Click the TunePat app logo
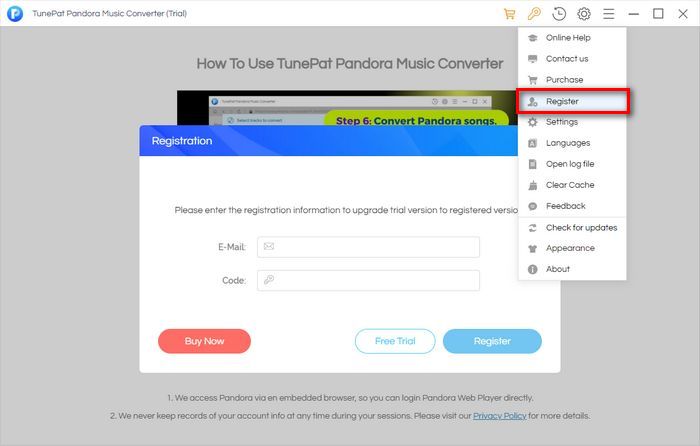The height and width of the screenshot is (446, 700). click(15, 13)
